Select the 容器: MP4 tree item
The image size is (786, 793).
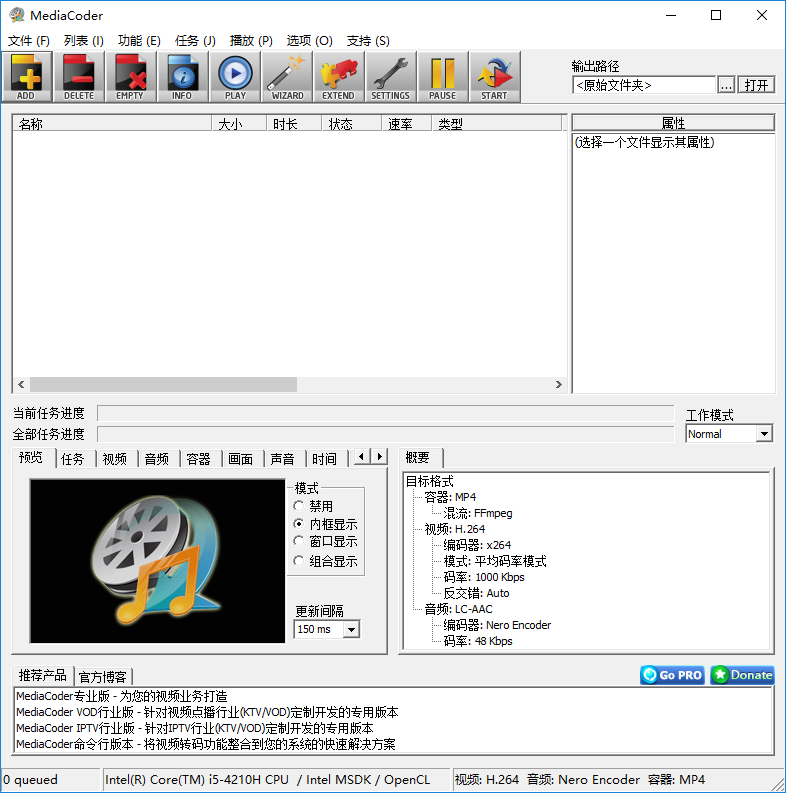click(x=450, y=497)
